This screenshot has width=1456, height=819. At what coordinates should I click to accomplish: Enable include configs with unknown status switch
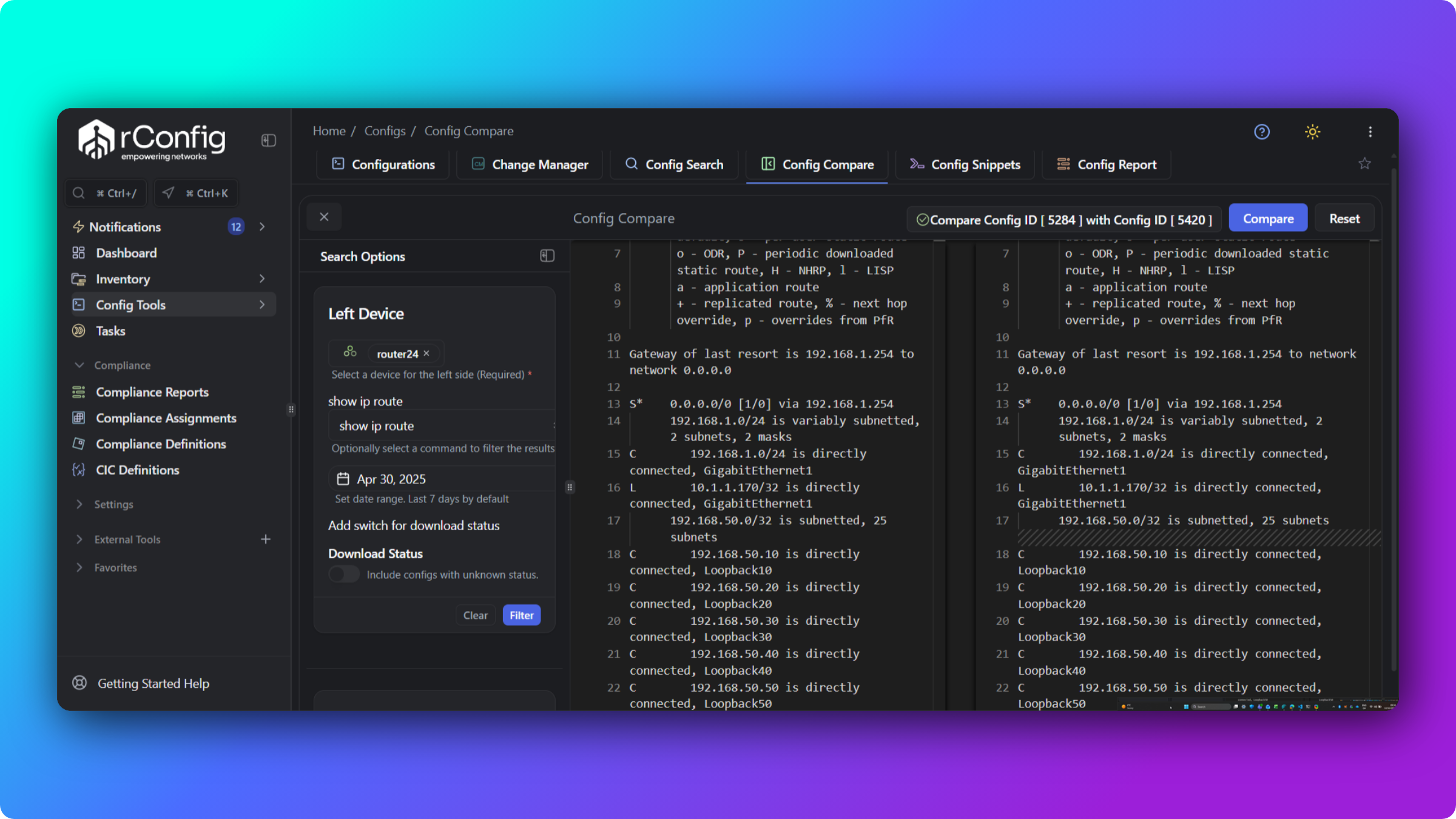pos(344,574)
